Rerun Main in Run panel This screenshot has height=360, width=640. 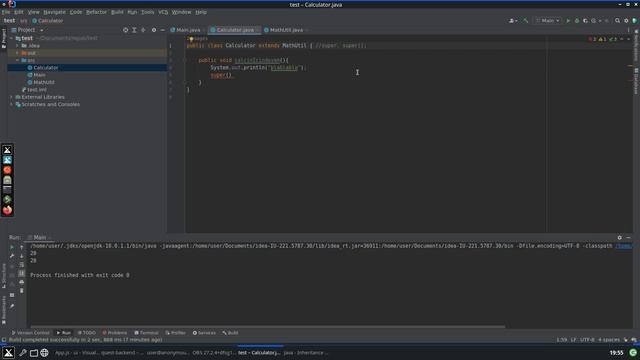(12, 247)
